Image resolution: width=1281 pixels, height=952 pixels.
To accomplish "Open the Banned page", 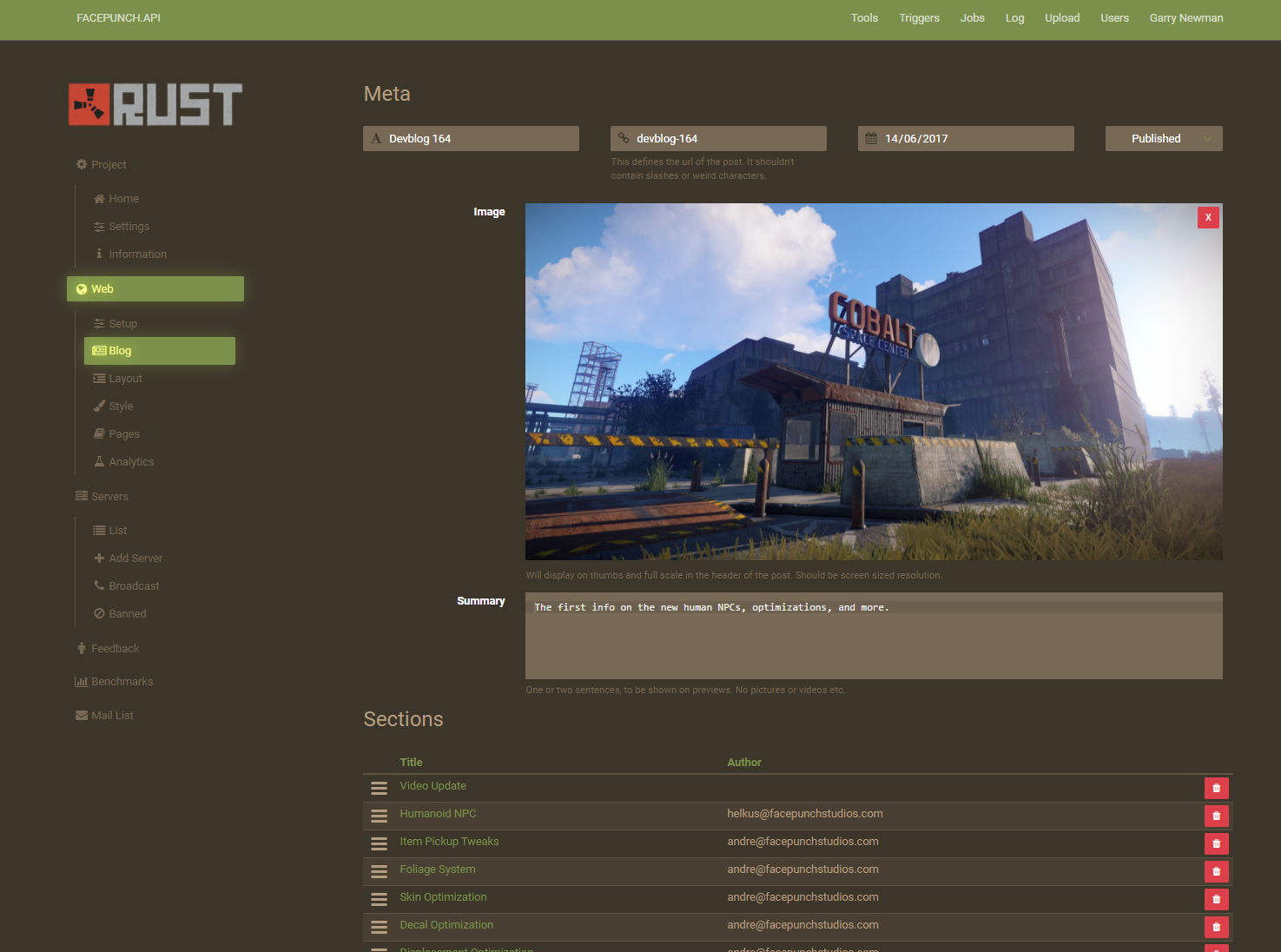I will point(120,614).
